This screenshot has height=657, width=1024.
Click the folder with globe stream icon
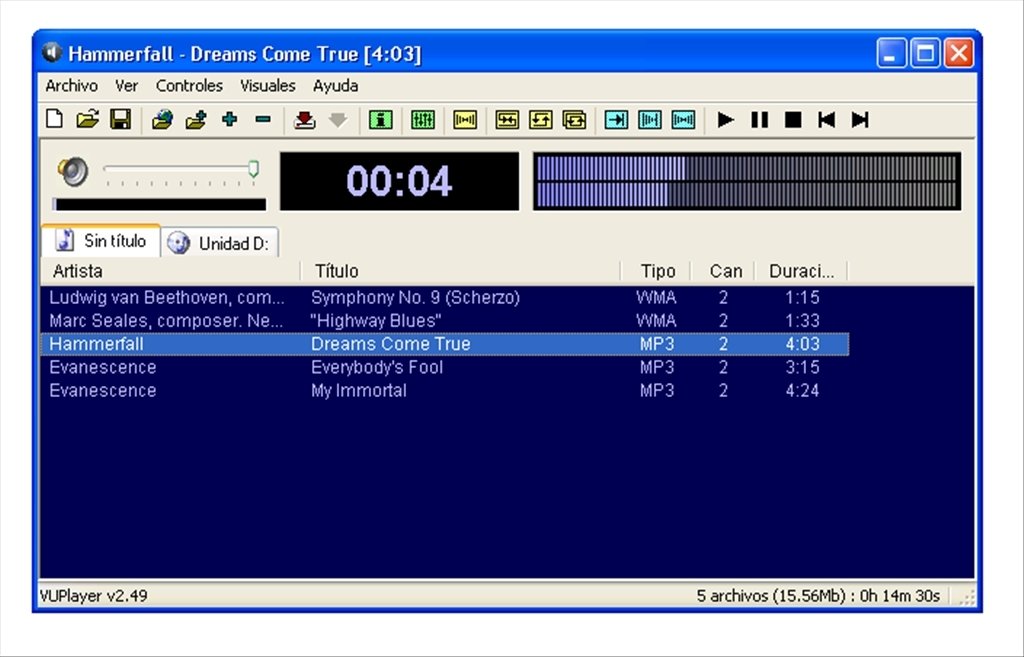162,120
